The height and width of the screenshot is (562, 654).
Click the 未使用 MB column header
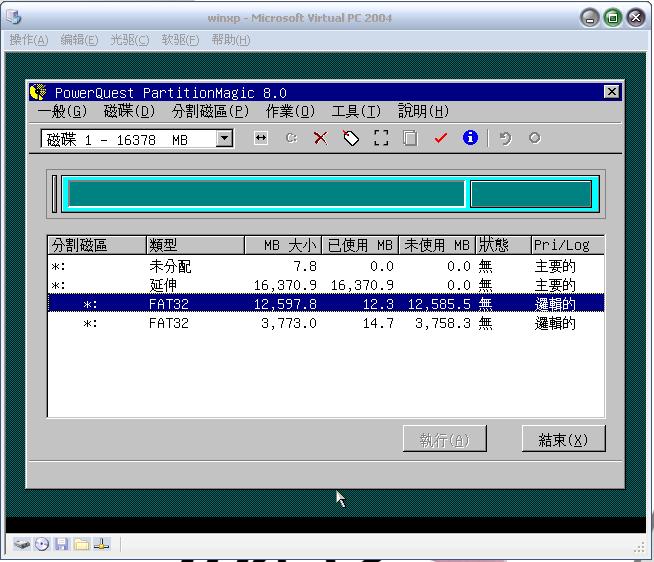437,245
